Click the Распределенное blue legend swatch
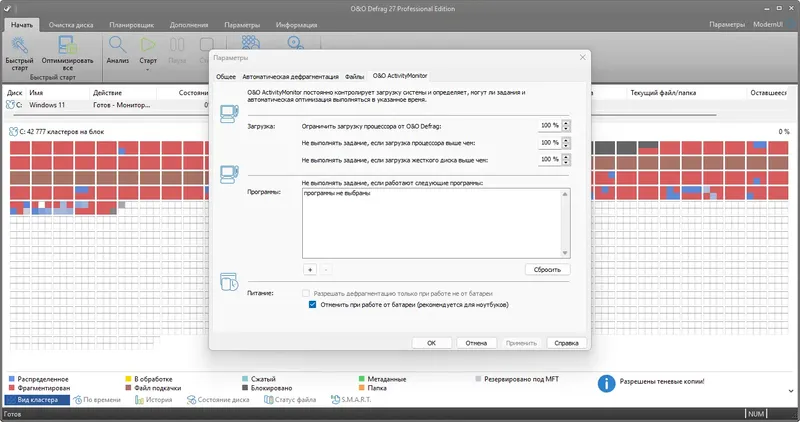 12,379
